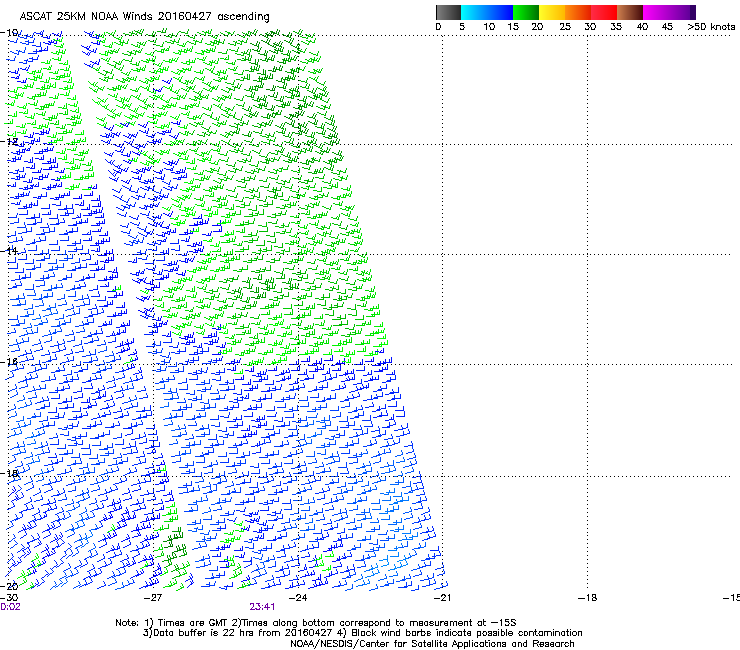Click the '>50 knots' legend label
The image size is (740, 650).
pos(711,27)
